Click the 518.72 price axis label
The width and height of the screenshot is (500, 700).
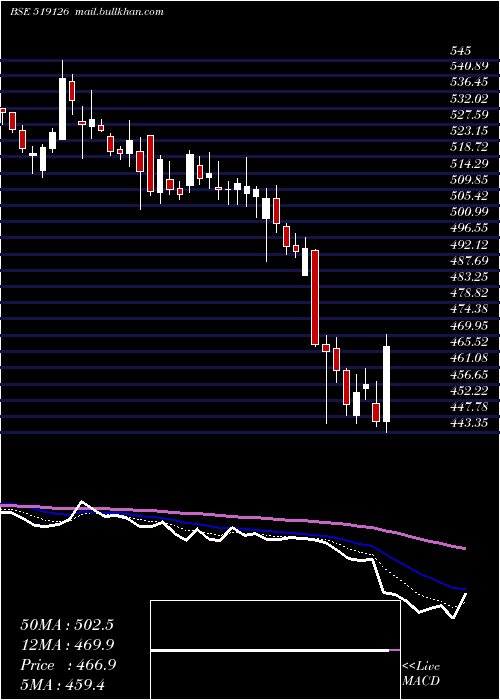(x=469, y=147)
